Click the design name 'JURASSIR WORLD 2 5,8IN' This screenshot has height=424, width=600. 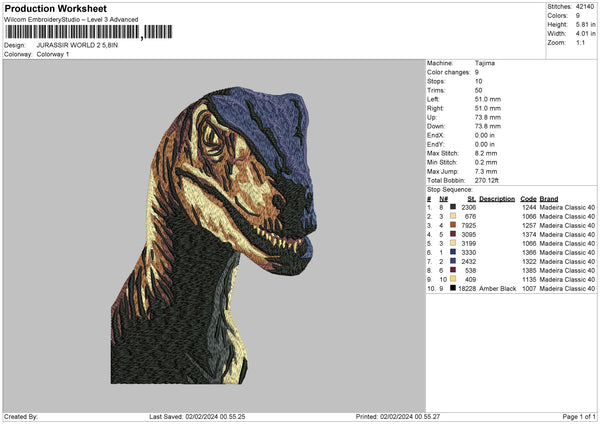coord(77,45)
